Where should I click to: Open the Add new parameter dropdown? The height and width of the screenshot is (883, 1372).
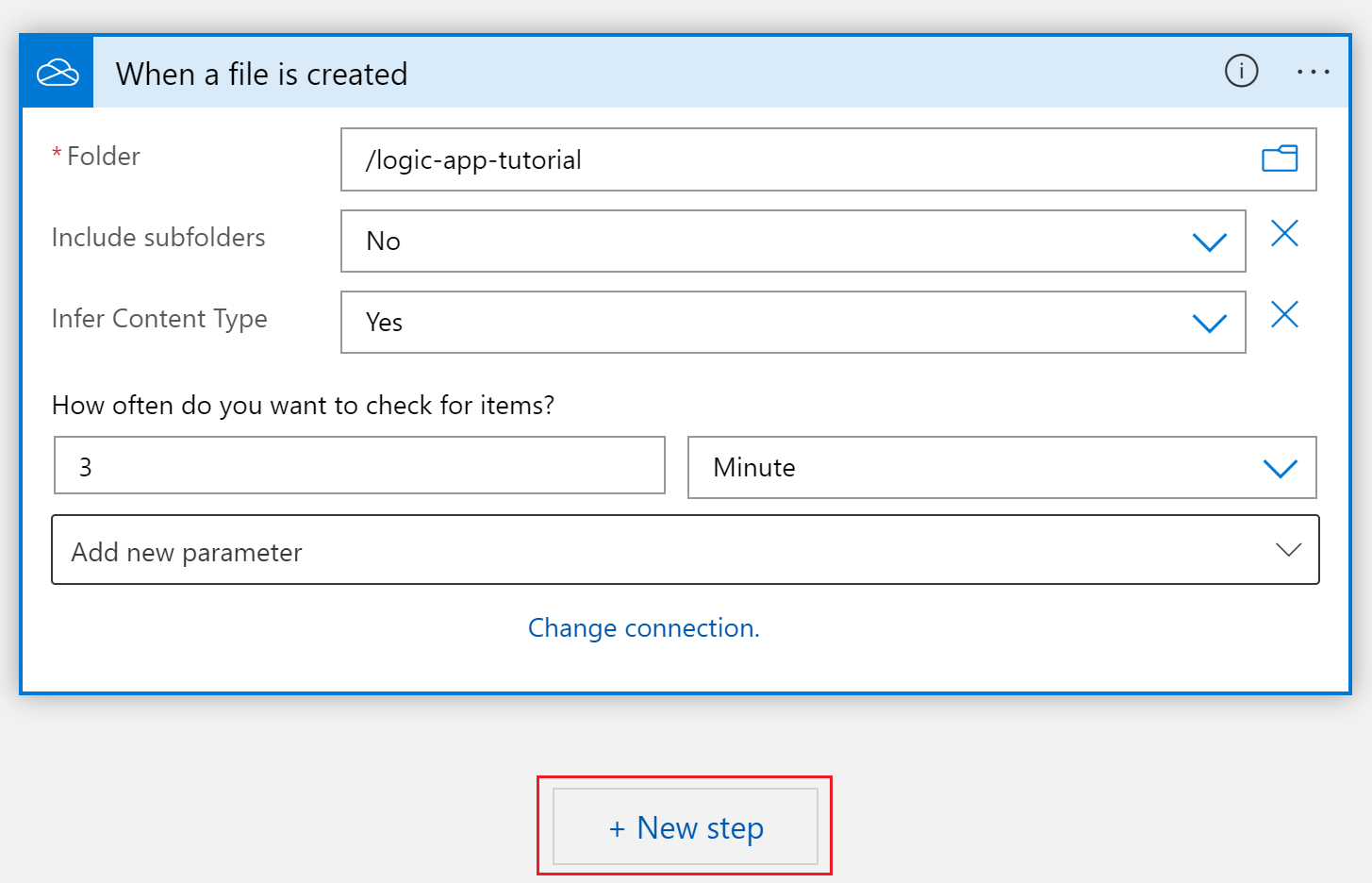pyautogui.click(x=1288, y=550)
